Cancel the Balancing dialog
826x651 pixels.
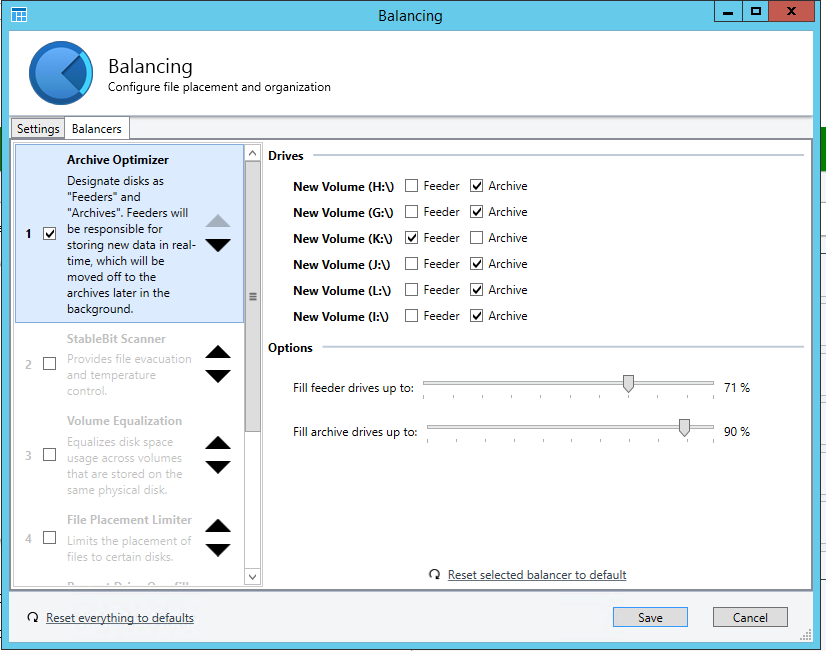750,617
